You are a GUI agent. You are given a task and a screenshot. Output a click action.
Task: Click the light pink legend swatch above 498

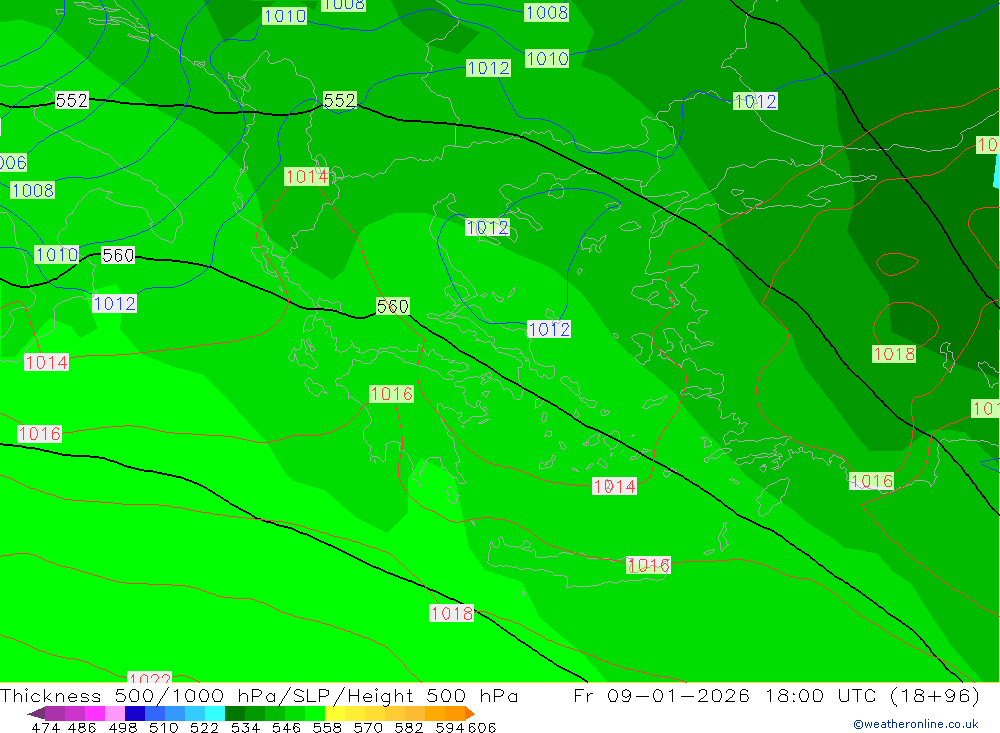[115, 713]
